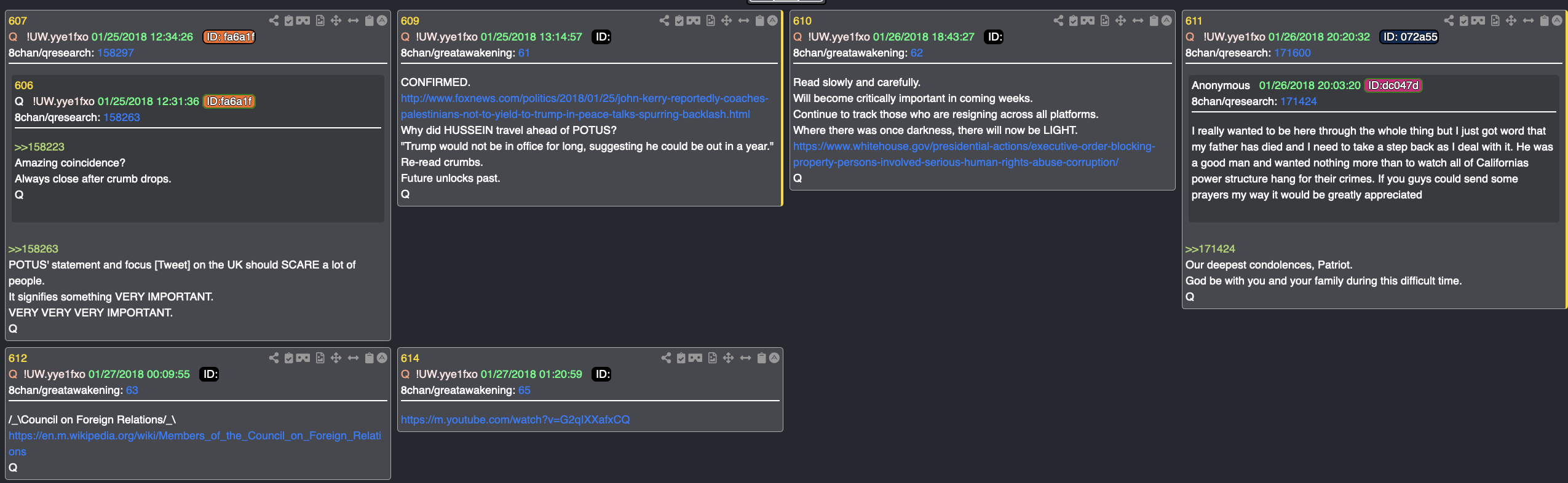Click the pink ID:dc047d badge

(1393, 85)
